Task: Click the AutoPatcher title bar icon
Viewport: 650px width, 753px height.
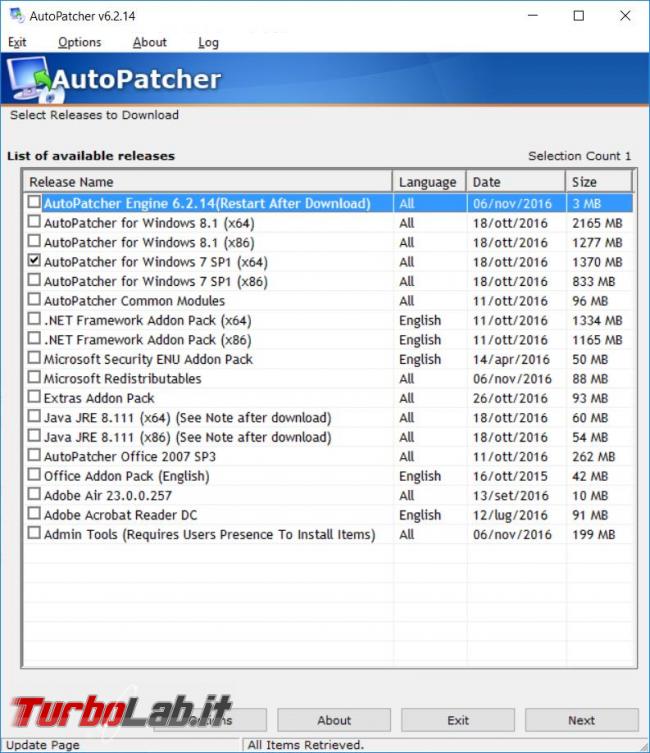Action: pyautogui.click(x=17, y=15)
